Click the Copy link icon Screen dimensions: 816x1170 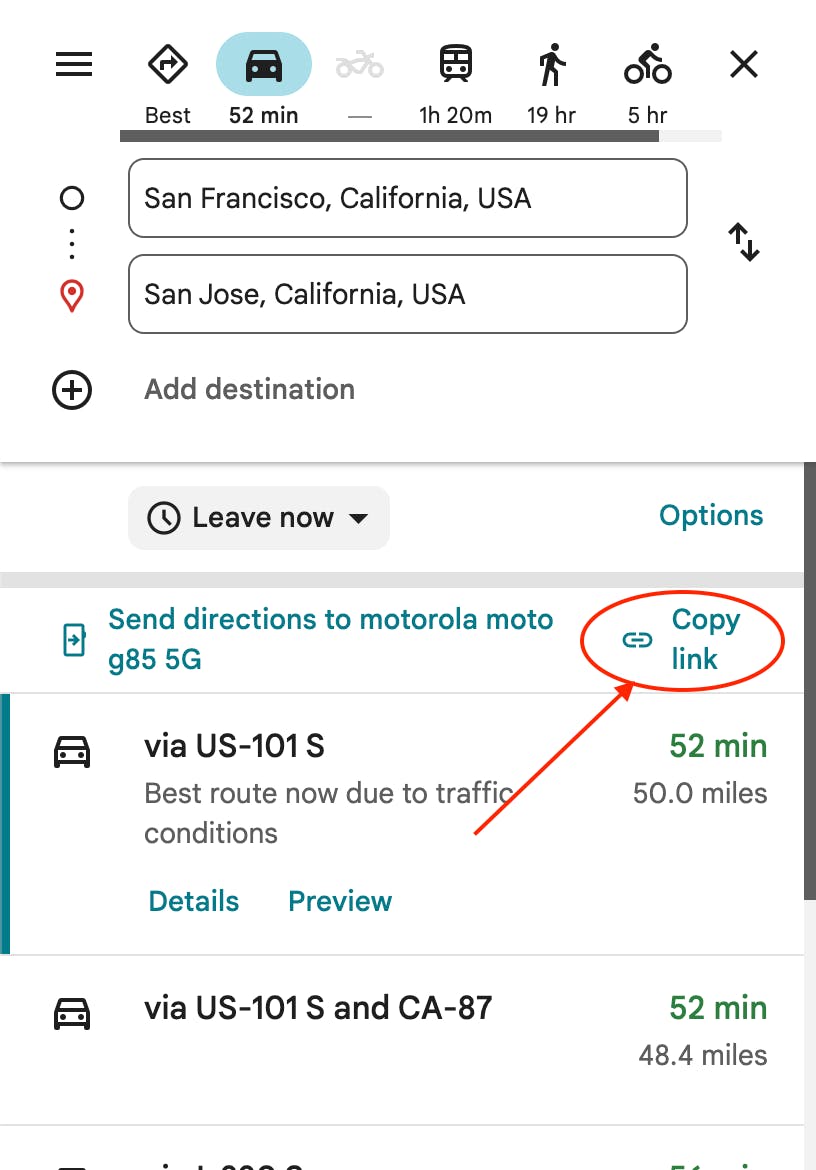click(x=637, y=640)
